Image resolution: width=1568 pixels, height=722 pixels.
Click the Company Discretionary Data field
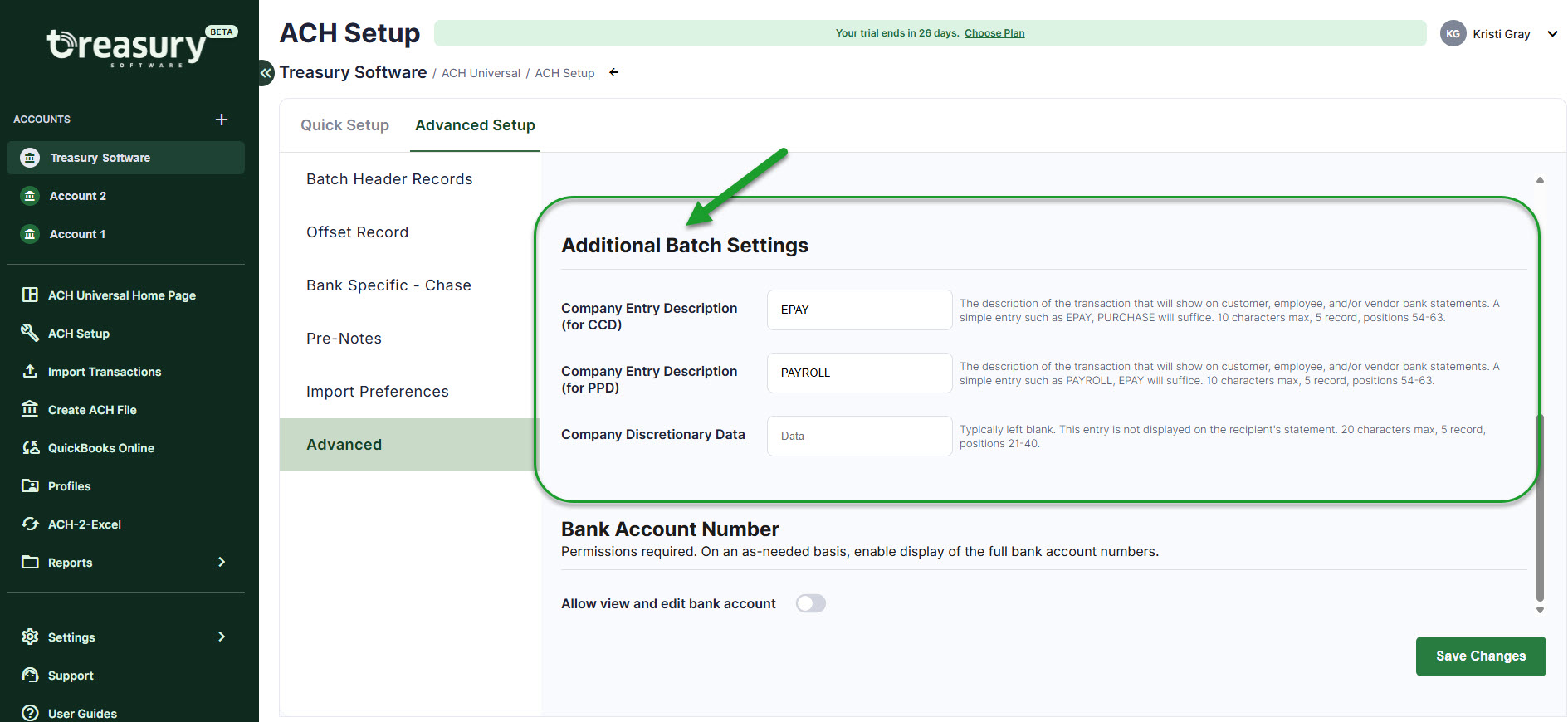(859, 436)
